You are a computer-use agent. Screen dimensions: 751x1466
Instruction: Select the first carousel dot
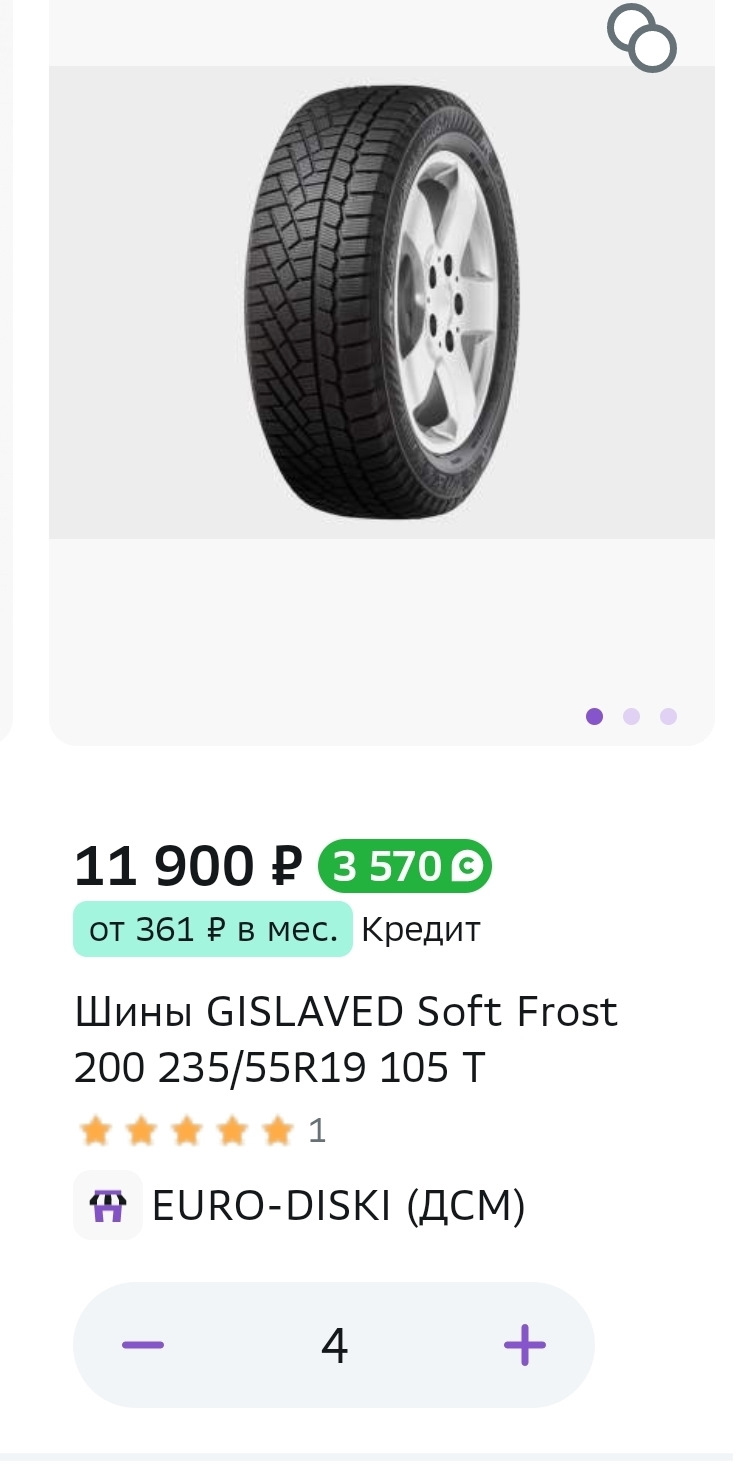click(x=594, y=716)
